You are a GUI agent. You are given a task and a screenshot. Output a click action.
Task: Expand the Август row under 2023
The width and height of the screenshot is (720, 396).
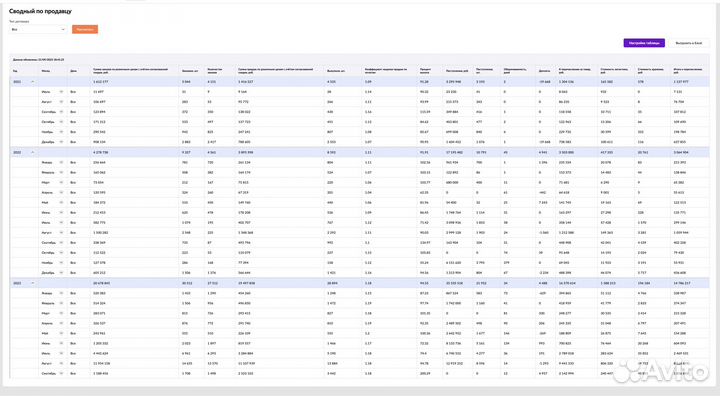(61, 363)
